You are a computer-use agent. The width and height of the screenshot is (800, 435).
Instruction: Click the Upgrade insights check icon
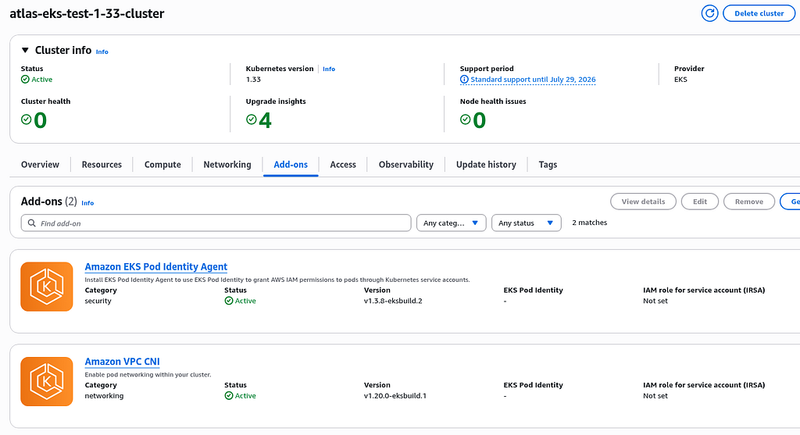[x=251, y=119]
